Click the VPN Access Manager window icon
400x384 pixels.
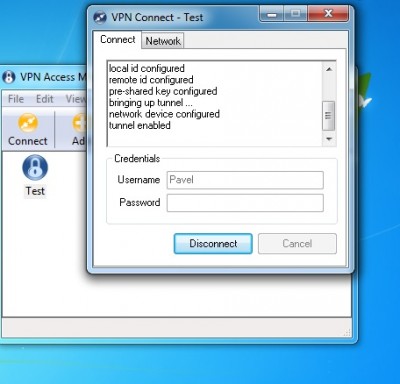coord(9,77)
